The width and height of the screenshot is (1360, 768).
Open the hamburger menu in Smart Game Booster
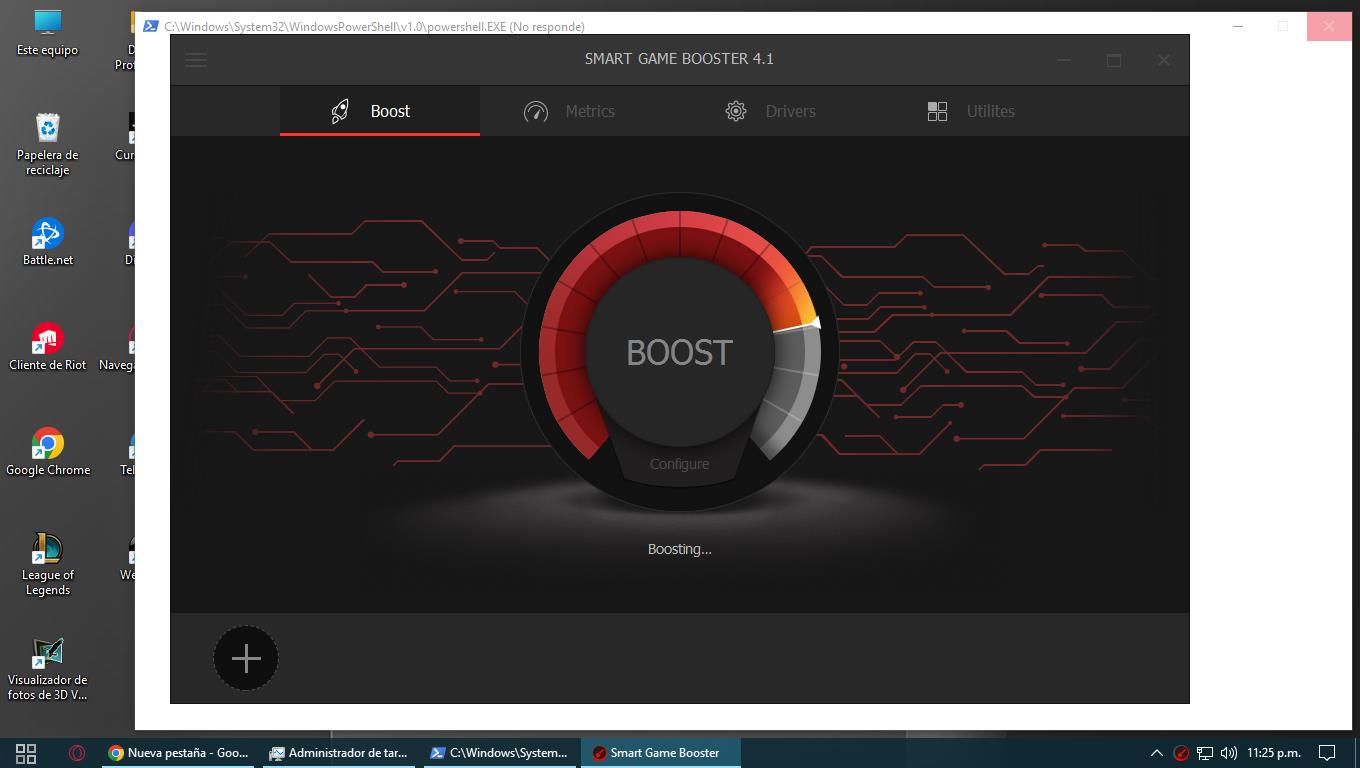[196, 60]
